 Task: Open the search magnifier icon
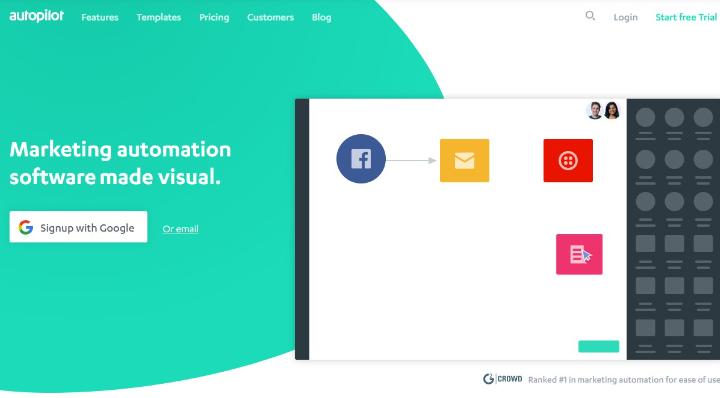pyautogui.click(x=590, y=17)
